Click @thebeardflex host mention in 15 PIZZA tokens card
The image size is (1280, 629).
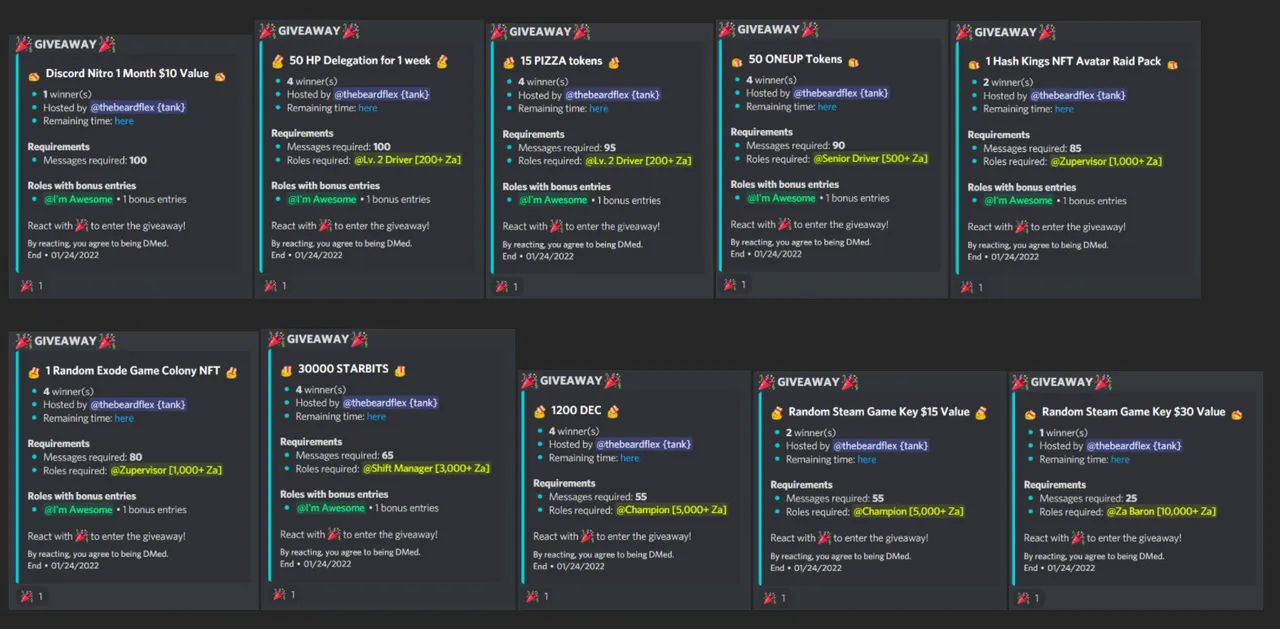[613, 95]
